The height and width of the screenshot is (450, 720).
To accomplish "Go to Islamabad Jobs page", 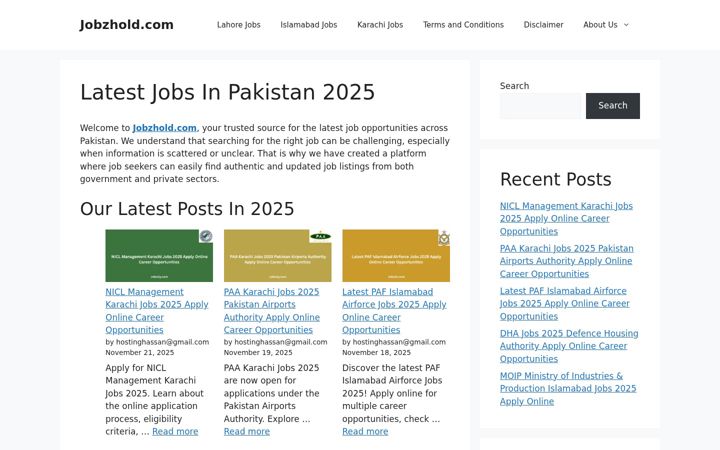I will coord(309,25).
